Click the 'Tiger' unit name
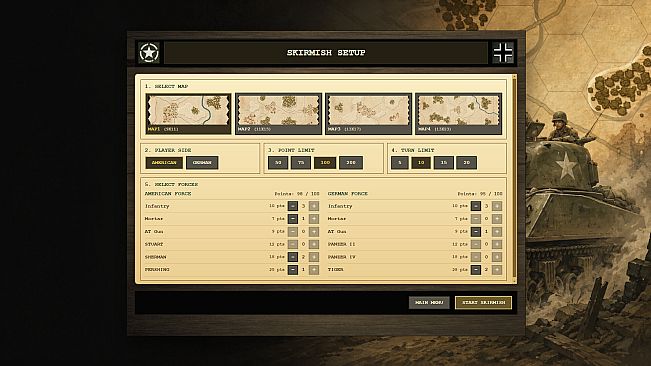This screenshot has width=651, height=366. tap(335, 270)
